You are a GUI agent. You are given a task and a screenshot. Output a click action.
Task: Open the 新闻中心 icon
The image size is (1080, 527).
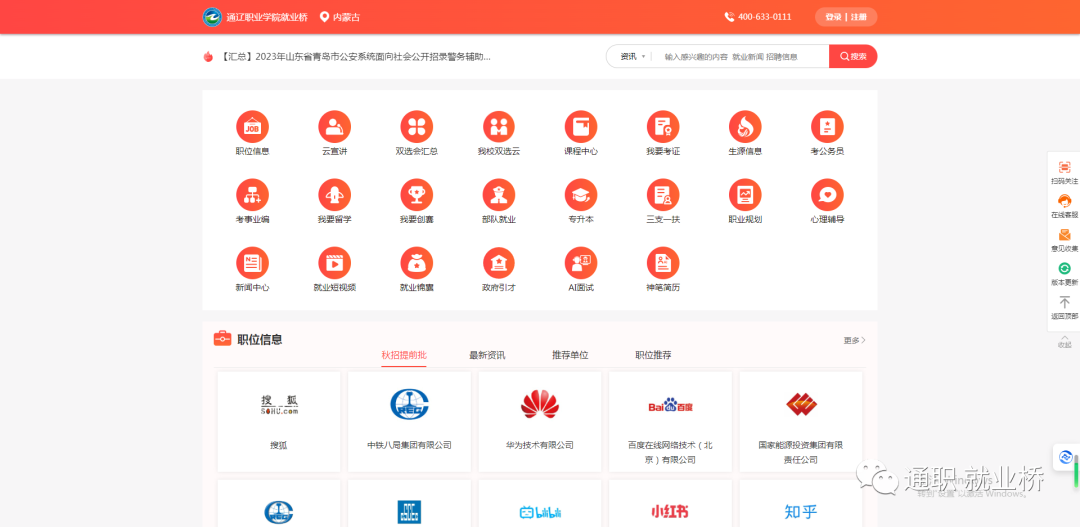coord(252,263)
